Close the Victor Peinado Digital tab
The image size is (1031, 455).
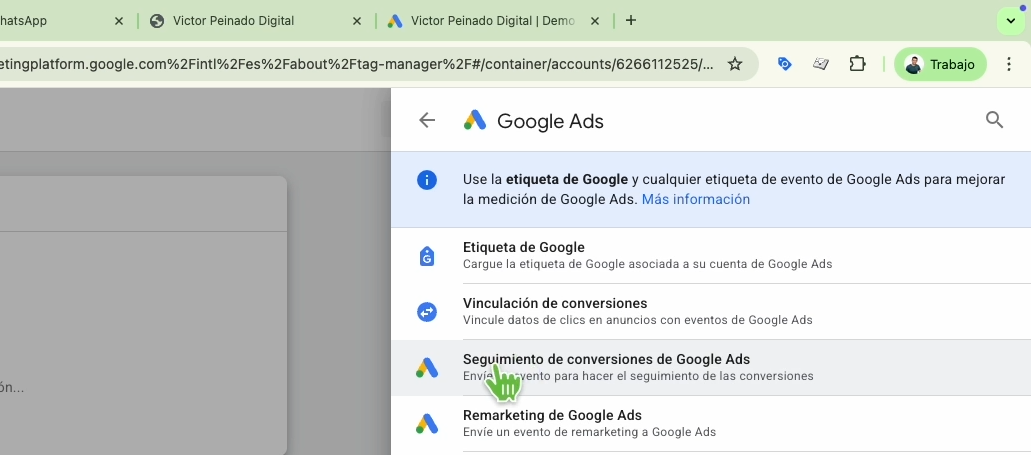357,21
